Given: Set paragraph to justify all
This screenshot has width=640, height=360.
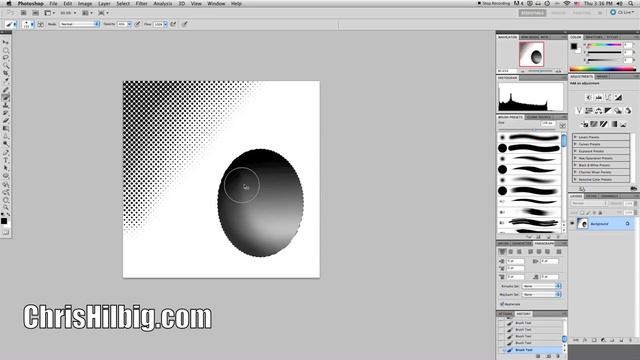Looking at the screenshot, I should pyautogui.click(x=559, y=252).
